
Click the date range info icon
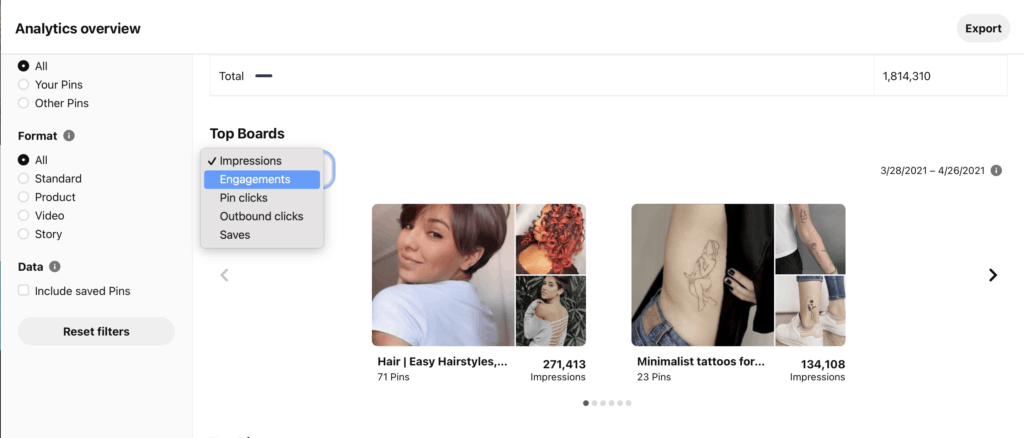click(x=996, y=170)
